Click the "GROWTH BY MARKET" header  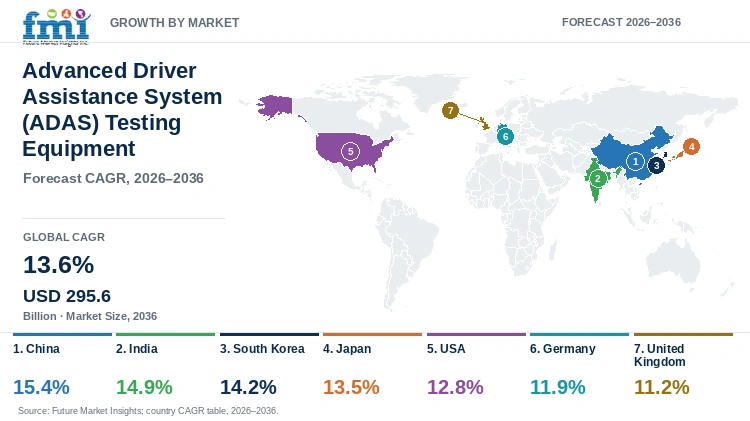tap(175, 22)
